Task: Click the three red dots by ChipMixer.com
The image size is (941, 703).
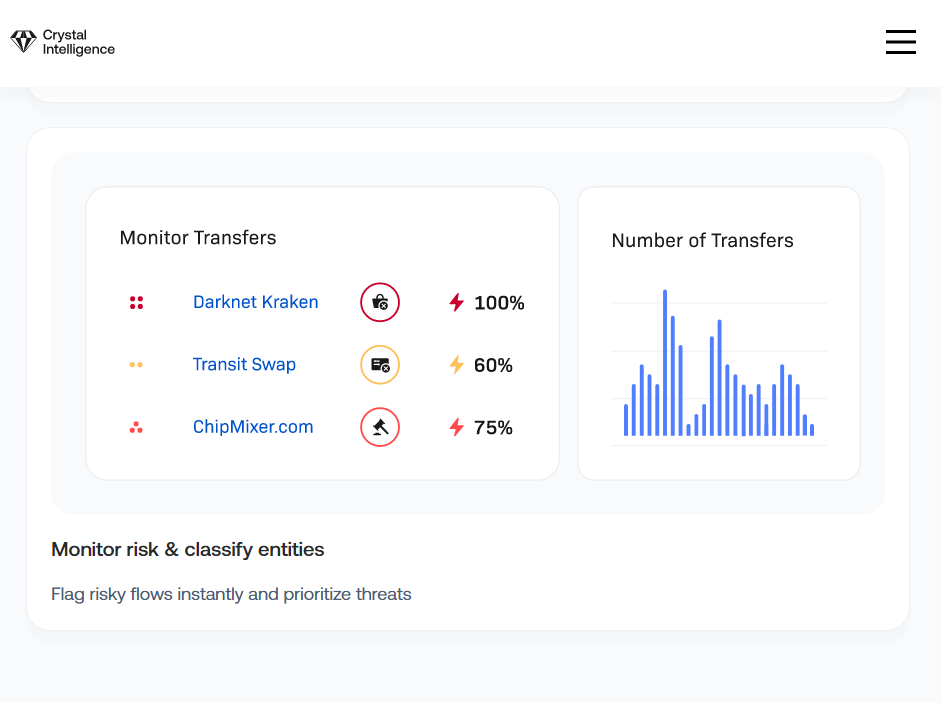Action: [x=136, y=427]
